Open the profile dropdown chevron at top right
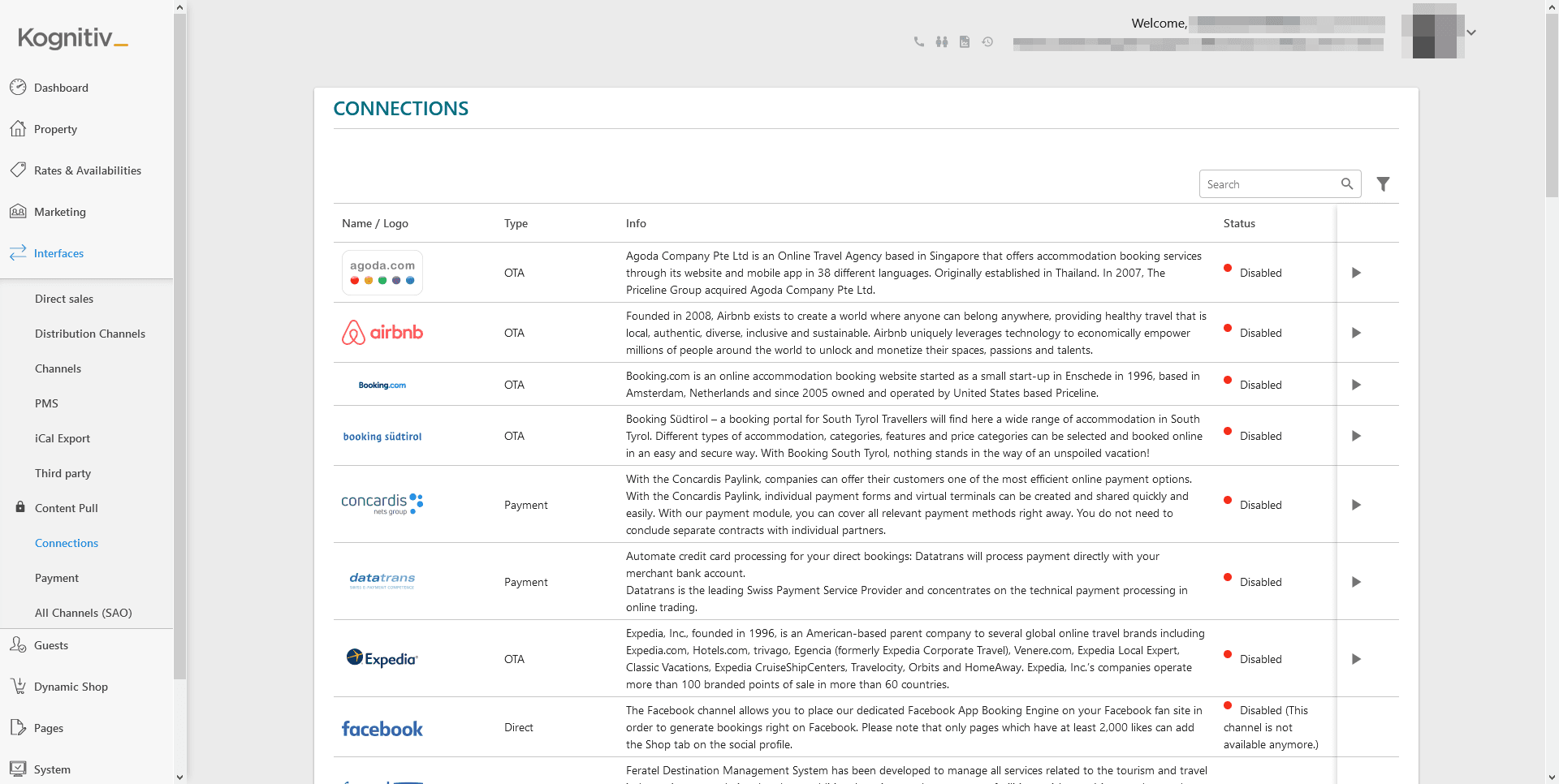1559x784 pixels. coord(1471,32)
